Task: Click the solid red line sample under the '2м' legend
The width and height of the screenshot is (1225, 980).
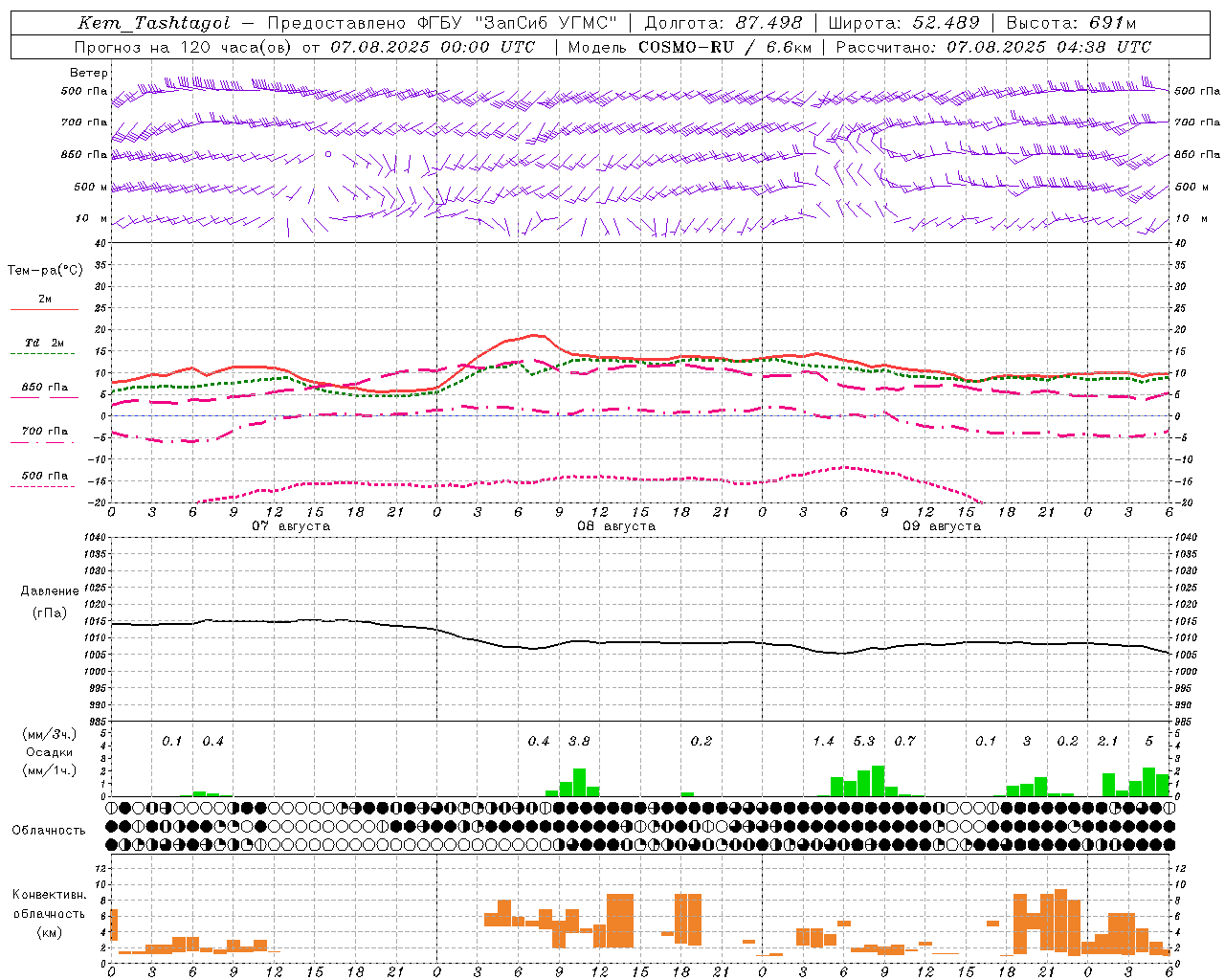Action: coord(44,310)
